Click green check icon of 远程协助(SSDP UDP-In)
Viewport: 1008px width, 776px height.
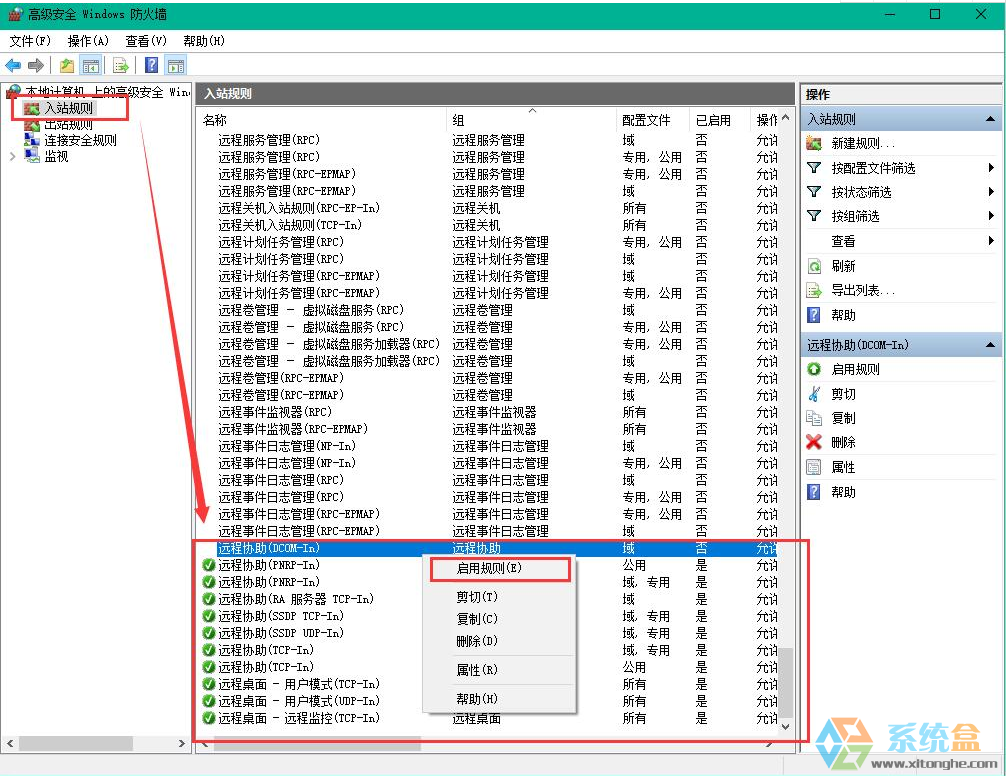pos(208,633)
